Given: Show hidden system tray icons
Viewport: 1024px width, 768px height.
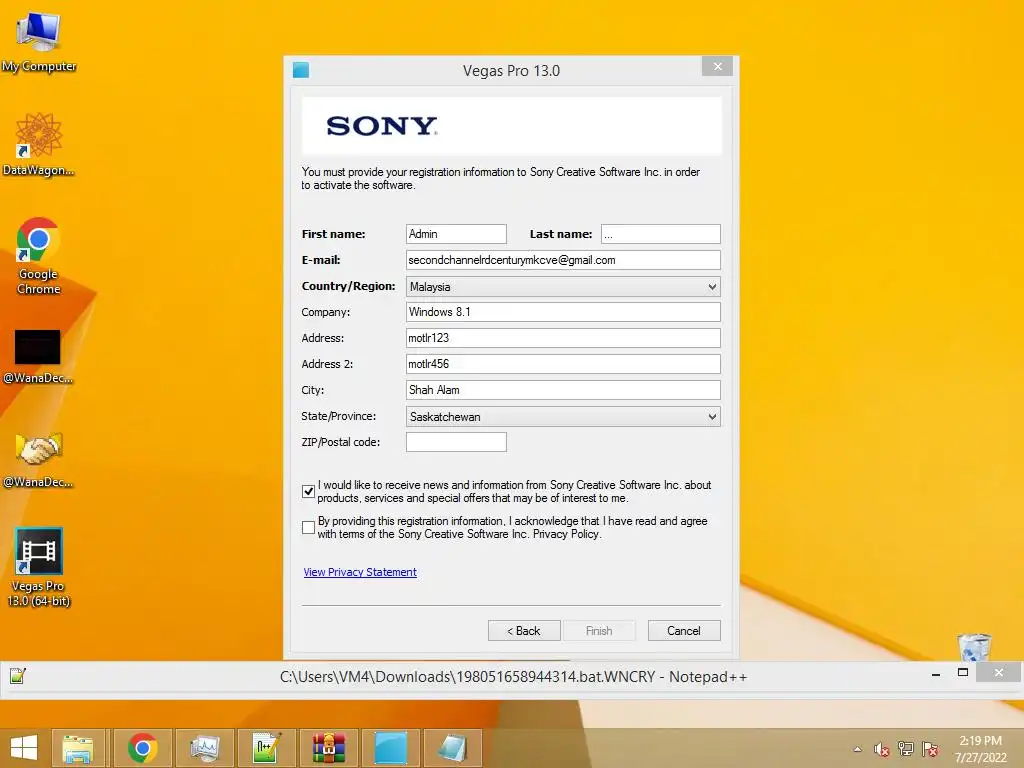Looking at the screenshot, I should (857, 749).
